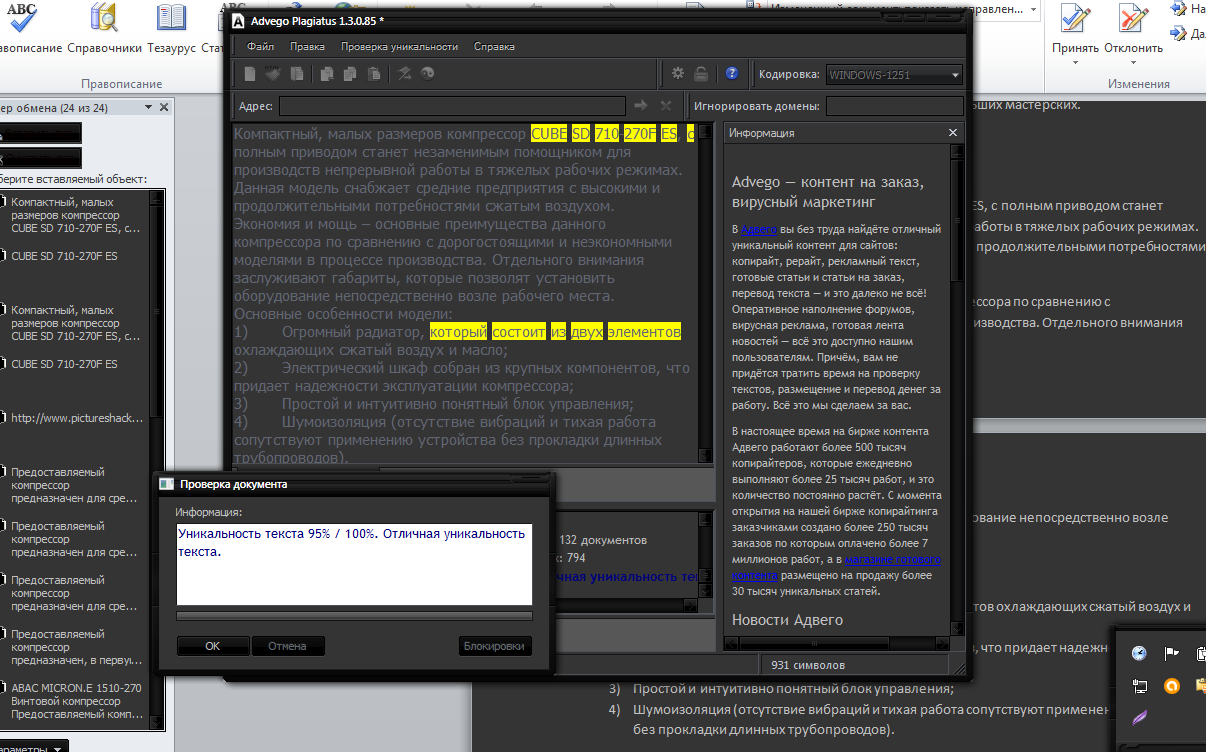
Task: Click the Advego text editor vertical scrollbar
Action: coord(705,294)
